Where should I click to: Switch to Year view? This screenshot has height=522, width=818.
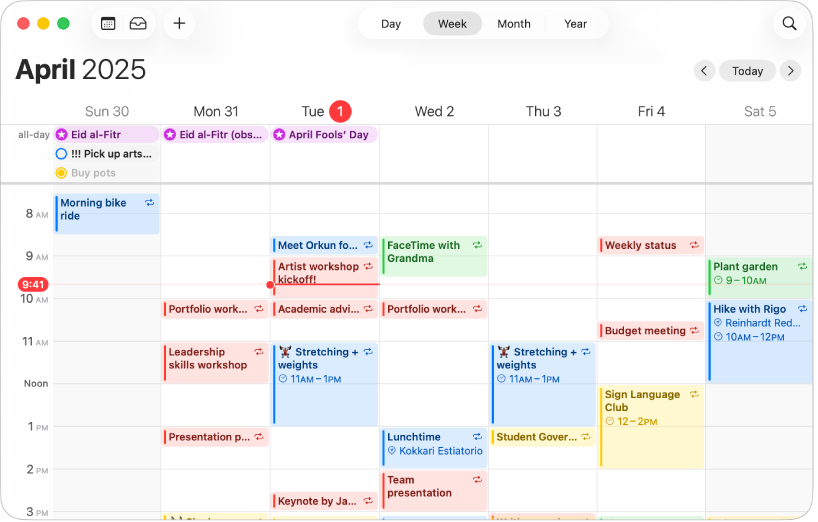pyautogui.click(x=575, y=24)
